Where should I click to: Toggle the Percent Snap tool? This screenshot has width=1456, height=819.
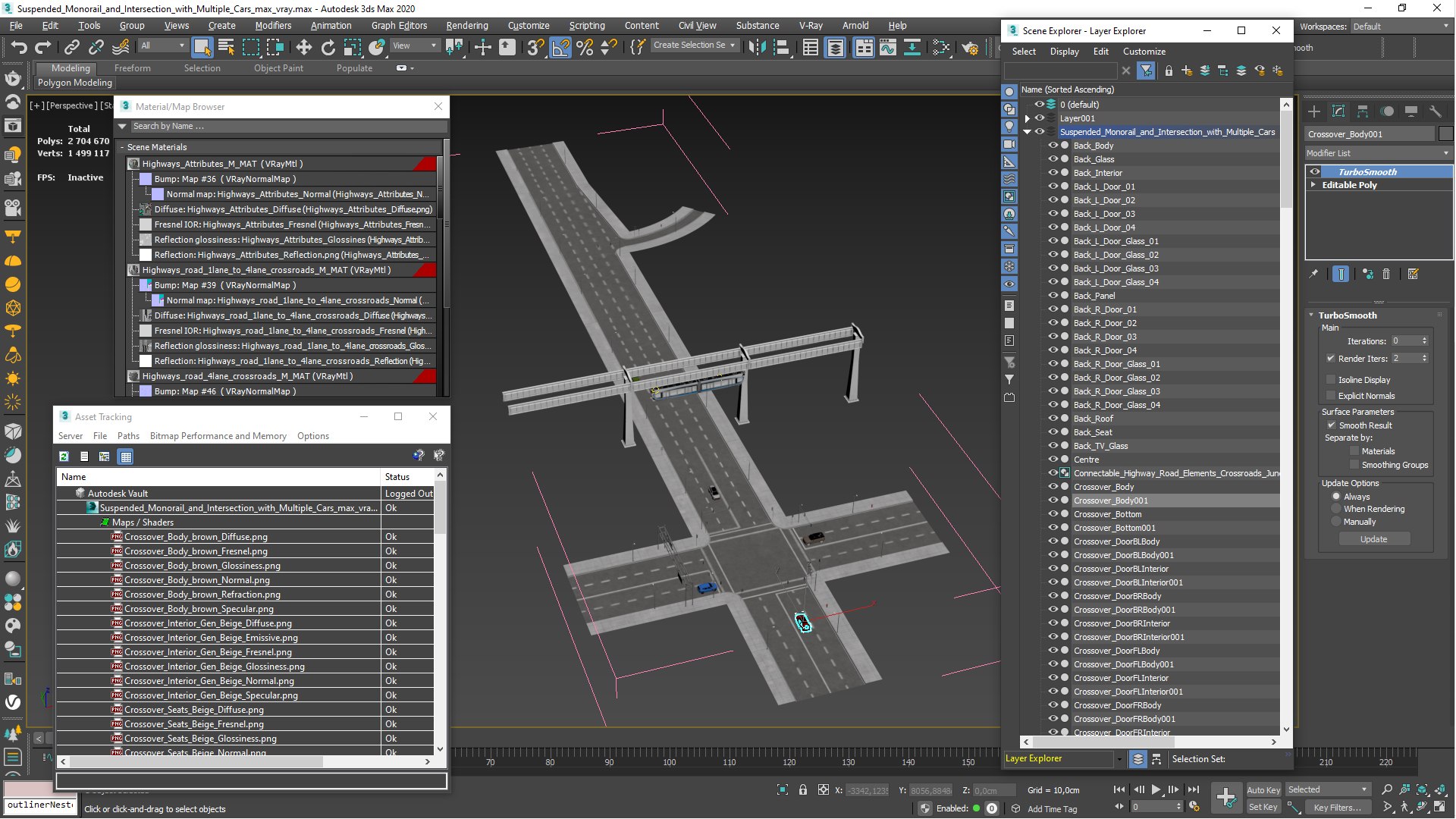coord(585,47)
